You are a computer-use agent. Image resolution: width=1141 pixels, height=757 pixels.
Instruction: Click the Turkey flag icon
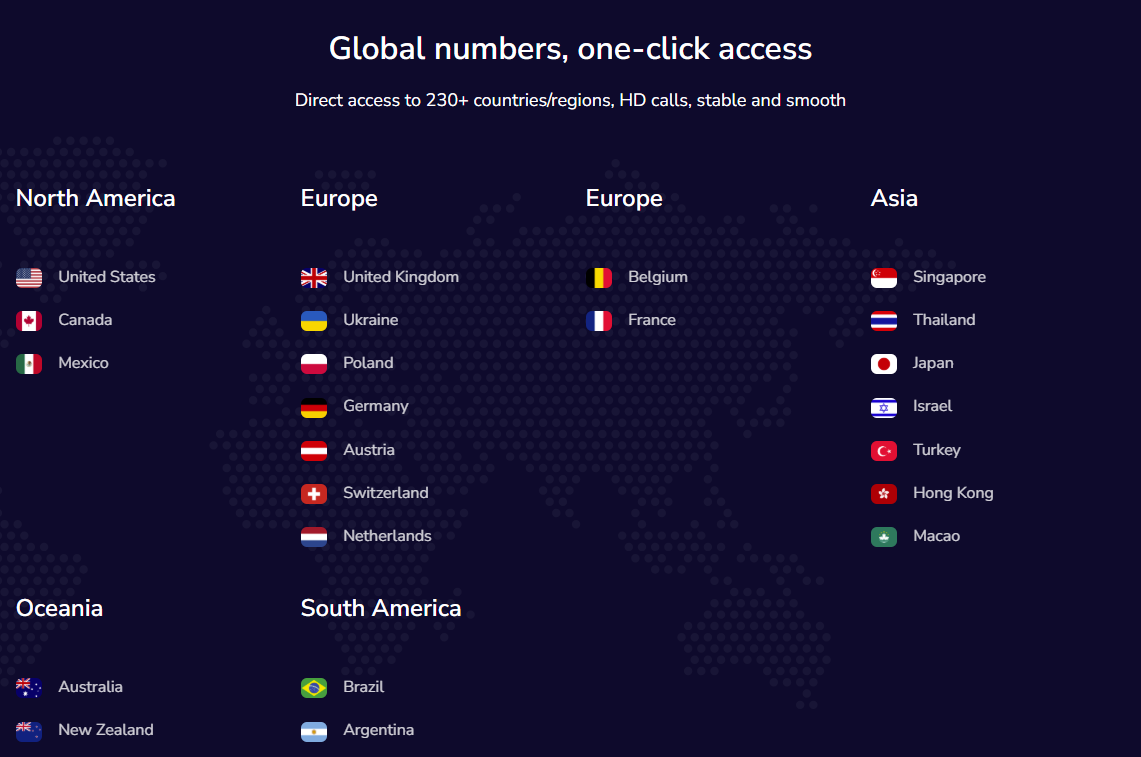884,451
